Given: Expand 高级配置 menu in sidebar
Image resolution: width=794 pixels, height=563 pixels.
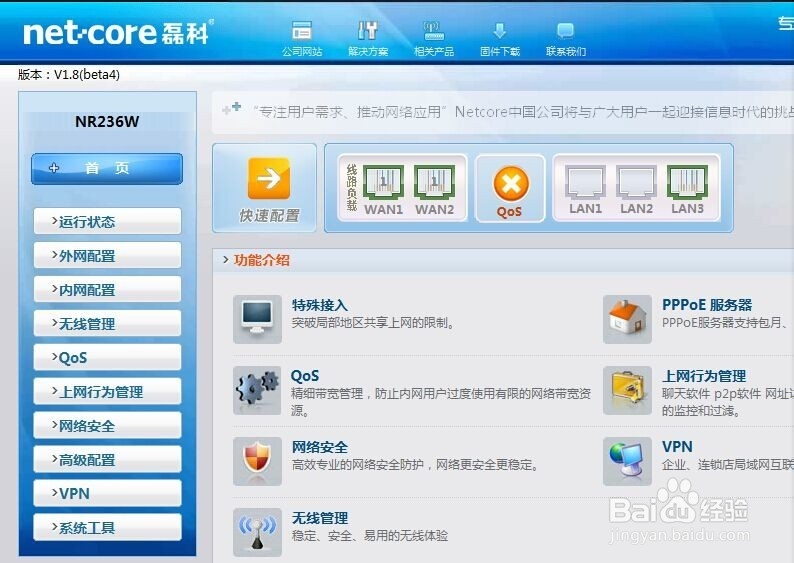Looking at the screenshot, I should click(x=107, y=459).
